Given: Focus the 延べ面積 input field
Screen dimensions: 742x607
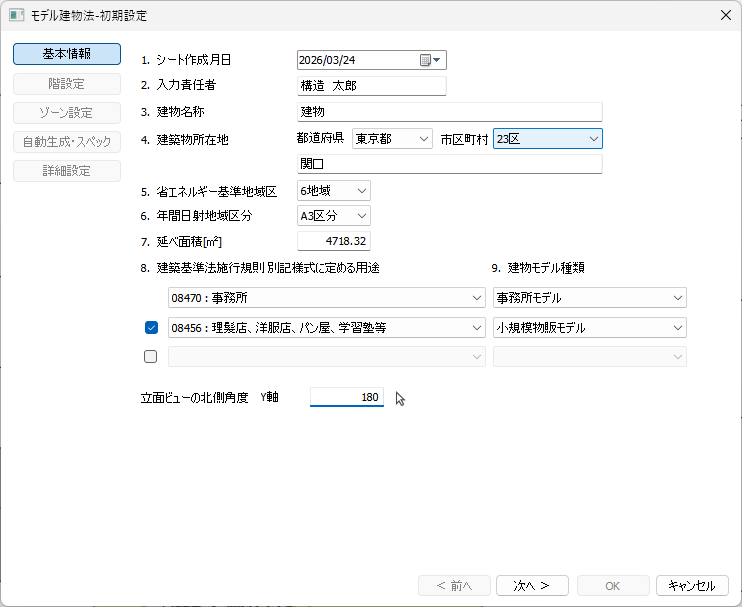Looking at the screenshot, I should tap(334, 241).
